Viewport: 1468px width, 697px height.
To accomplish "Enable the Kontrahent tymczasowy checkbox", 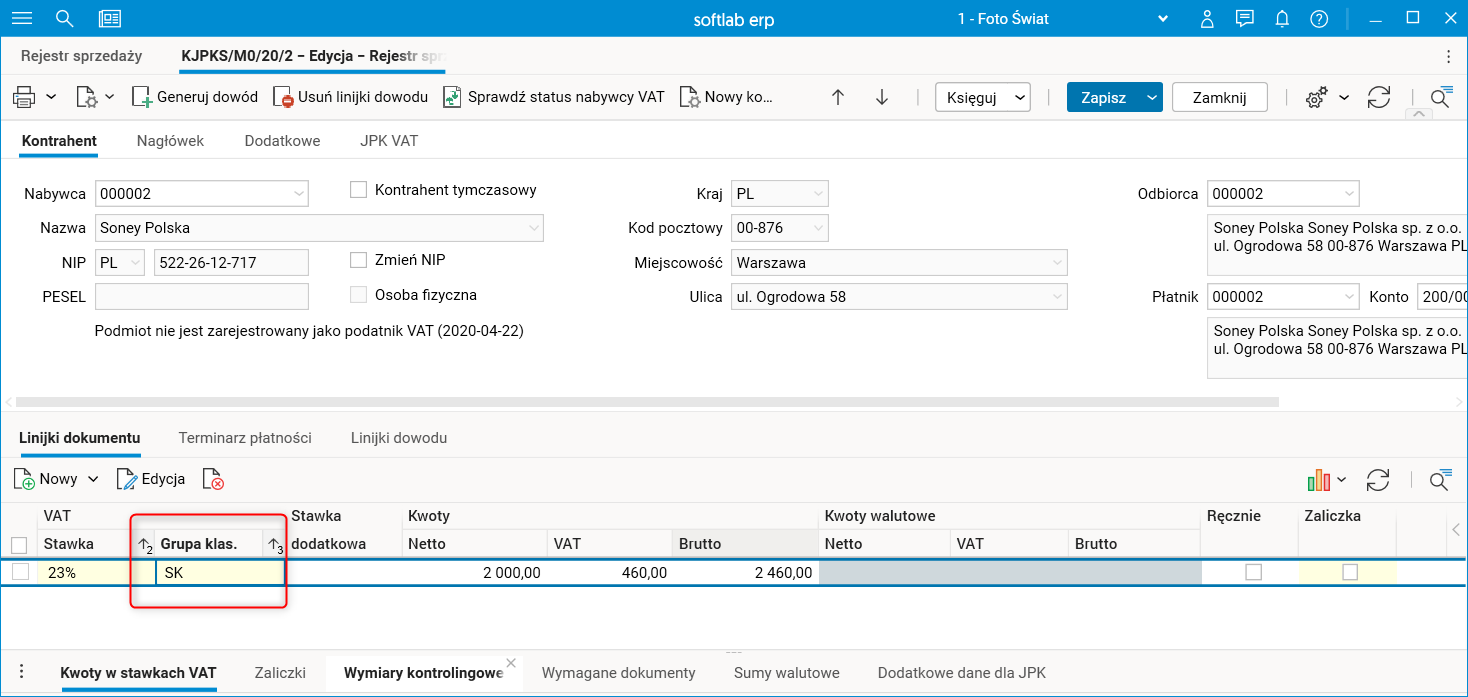I will click(359, 190).
